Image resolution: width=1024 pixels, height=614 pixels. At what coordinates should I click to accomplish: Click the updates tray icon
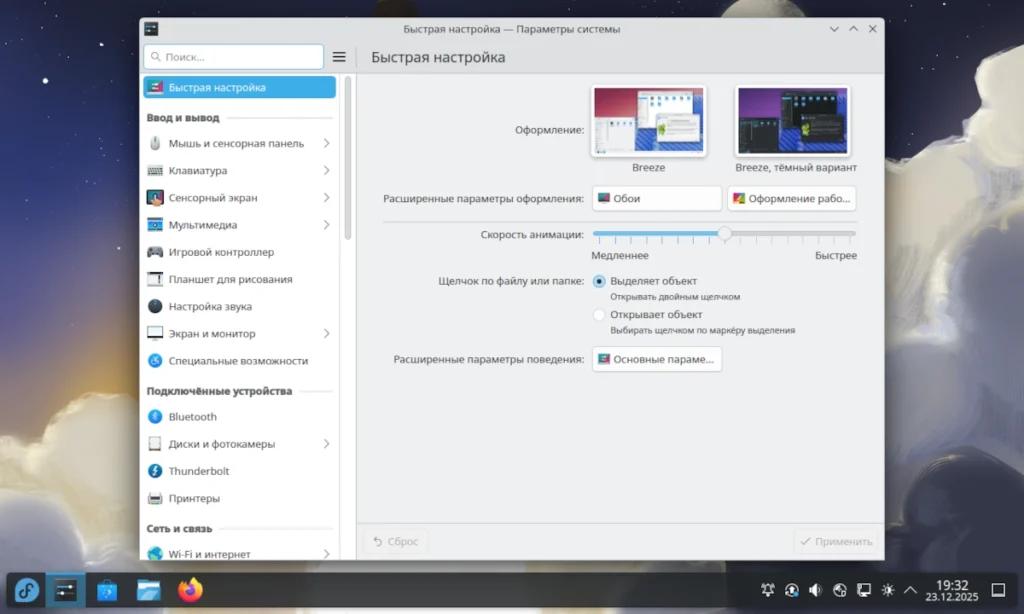[792, 590]
